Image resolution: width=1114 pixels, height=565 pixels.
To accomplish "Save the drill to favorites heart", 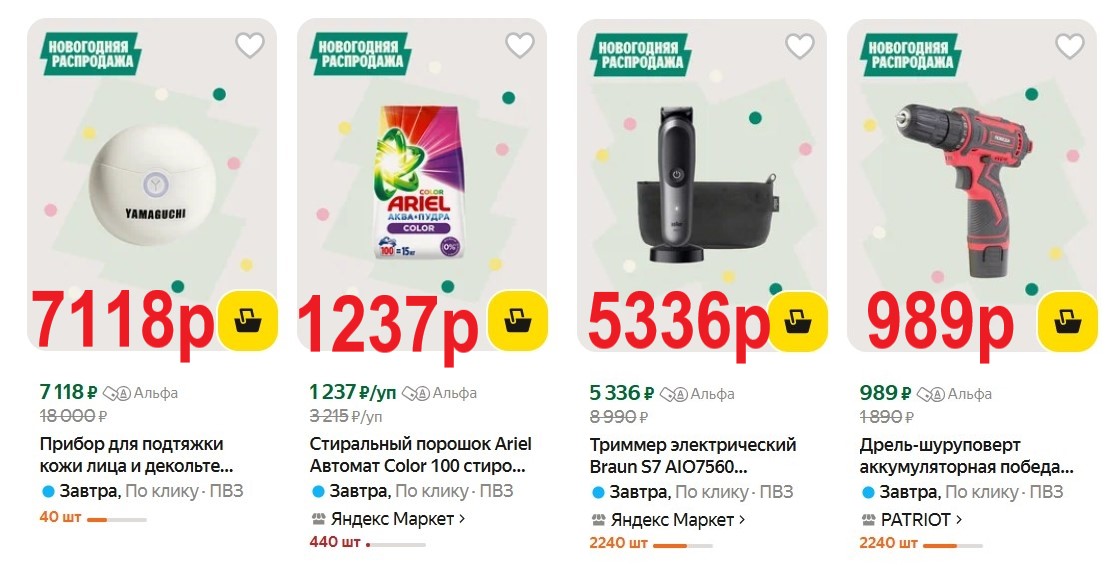I will [x=1069, y=45].
